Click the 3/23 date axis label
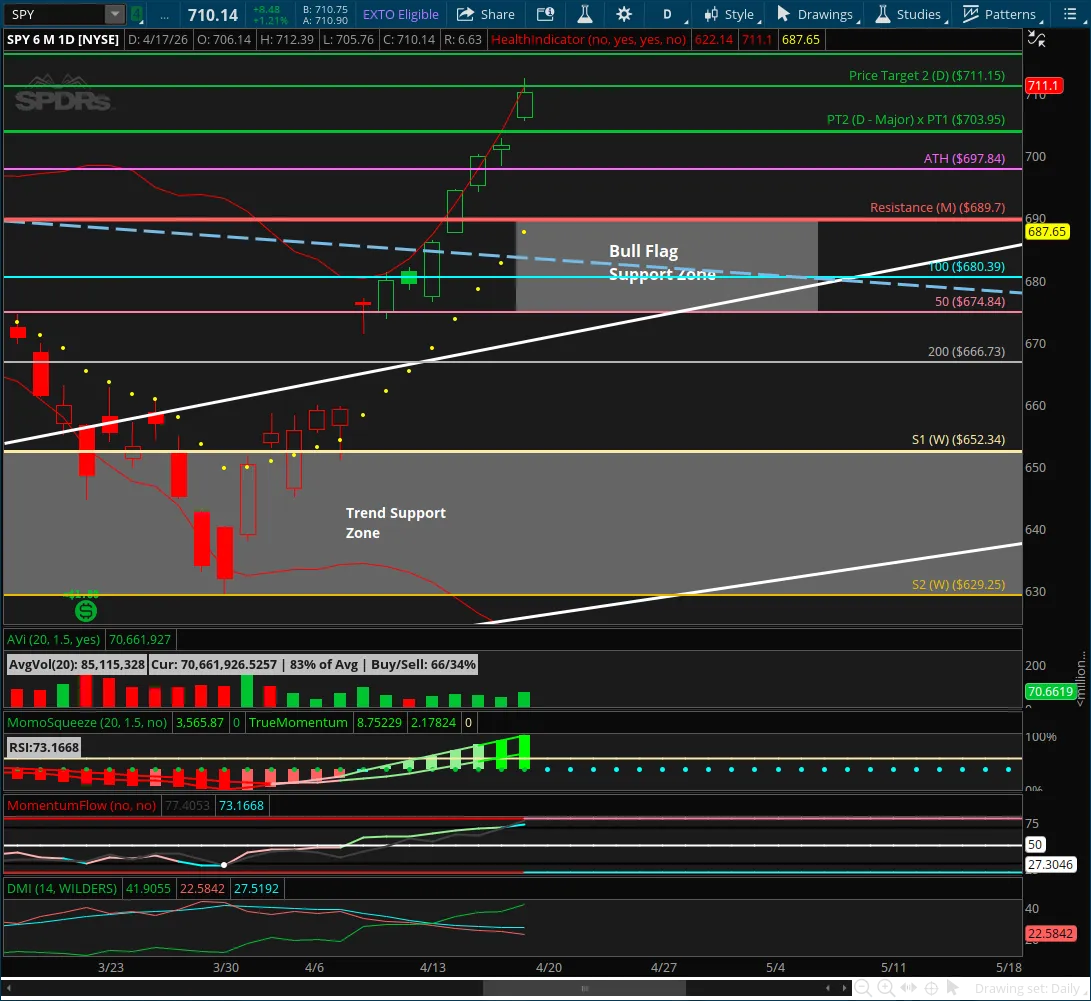 point(111,968)
